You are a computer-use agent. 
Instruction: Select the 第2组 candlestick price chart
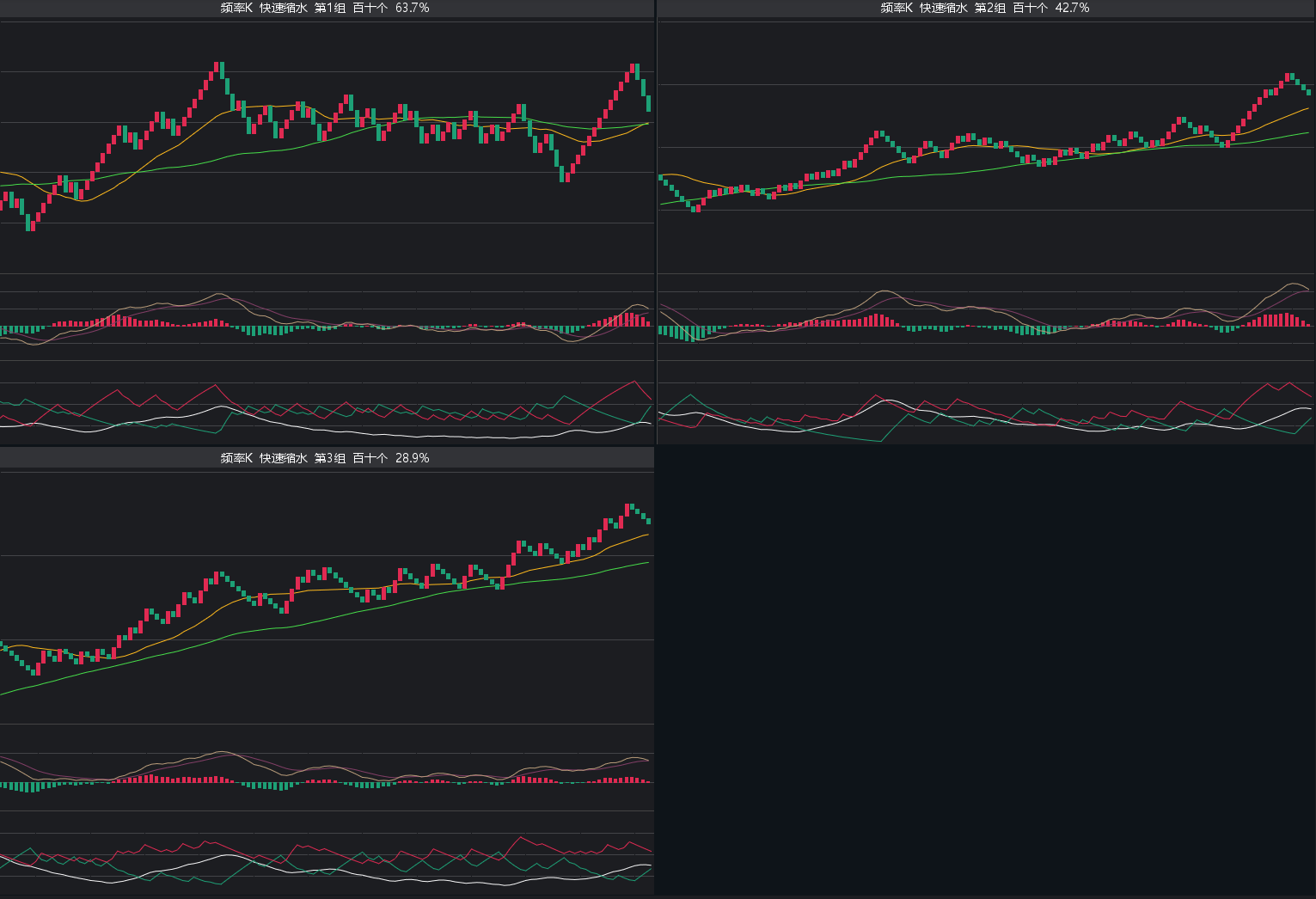coord(987,146)
